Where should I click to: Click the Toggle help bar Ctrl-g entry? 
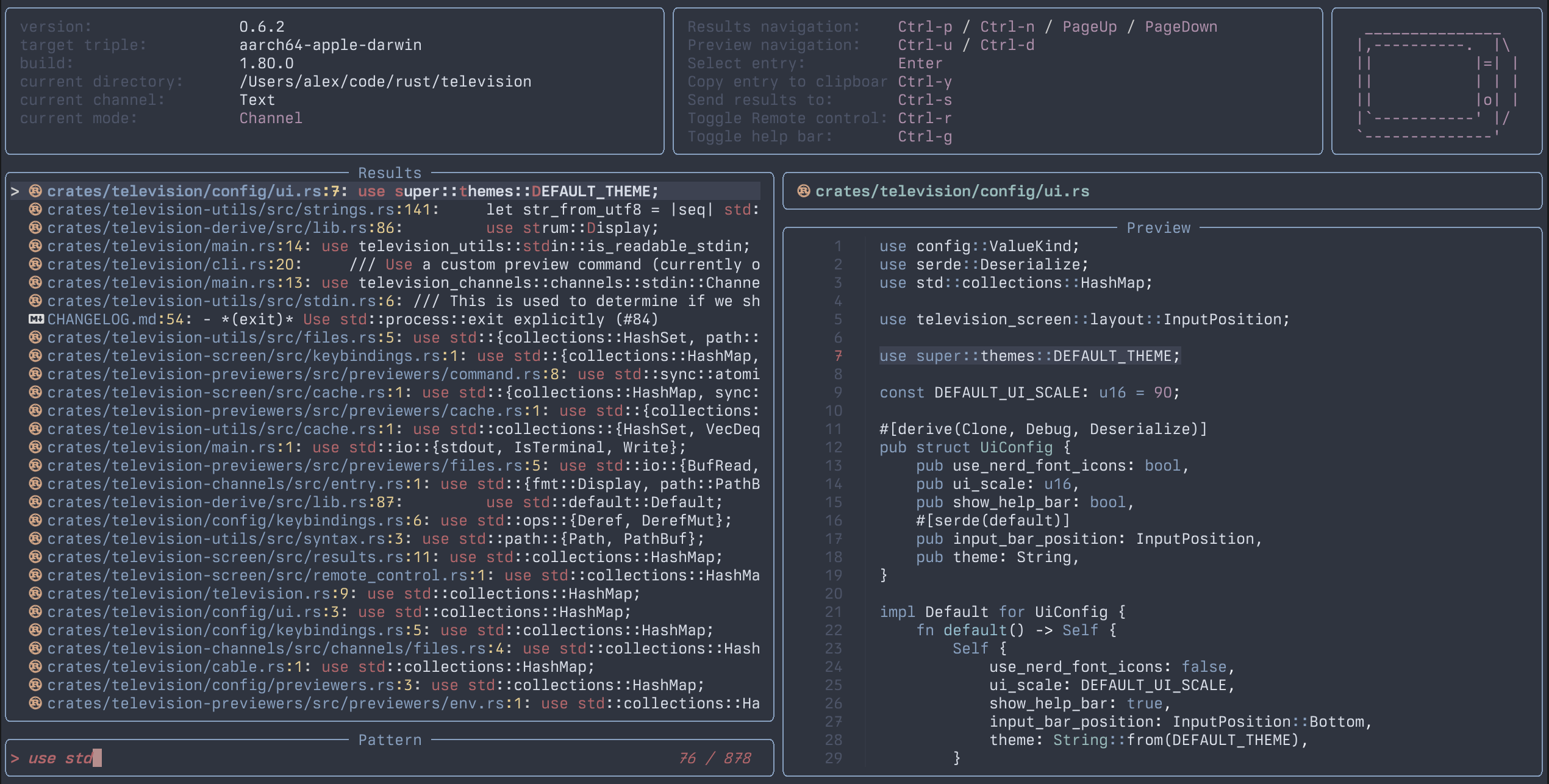click(x=819, y=137)
